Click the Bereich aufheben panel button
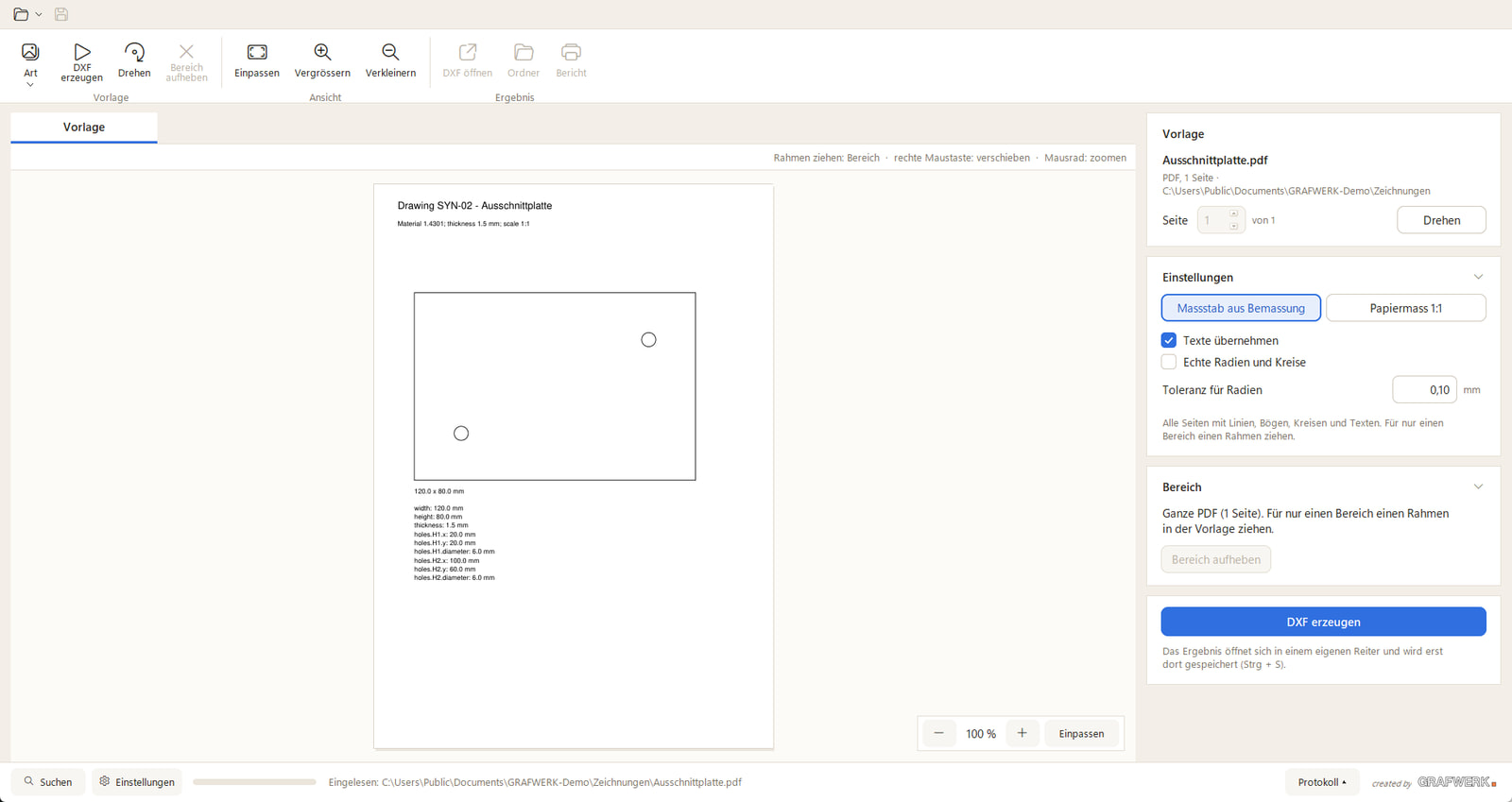This screenshot has height=802, width=1512. pyautogui.click(x=1215, y=559)
